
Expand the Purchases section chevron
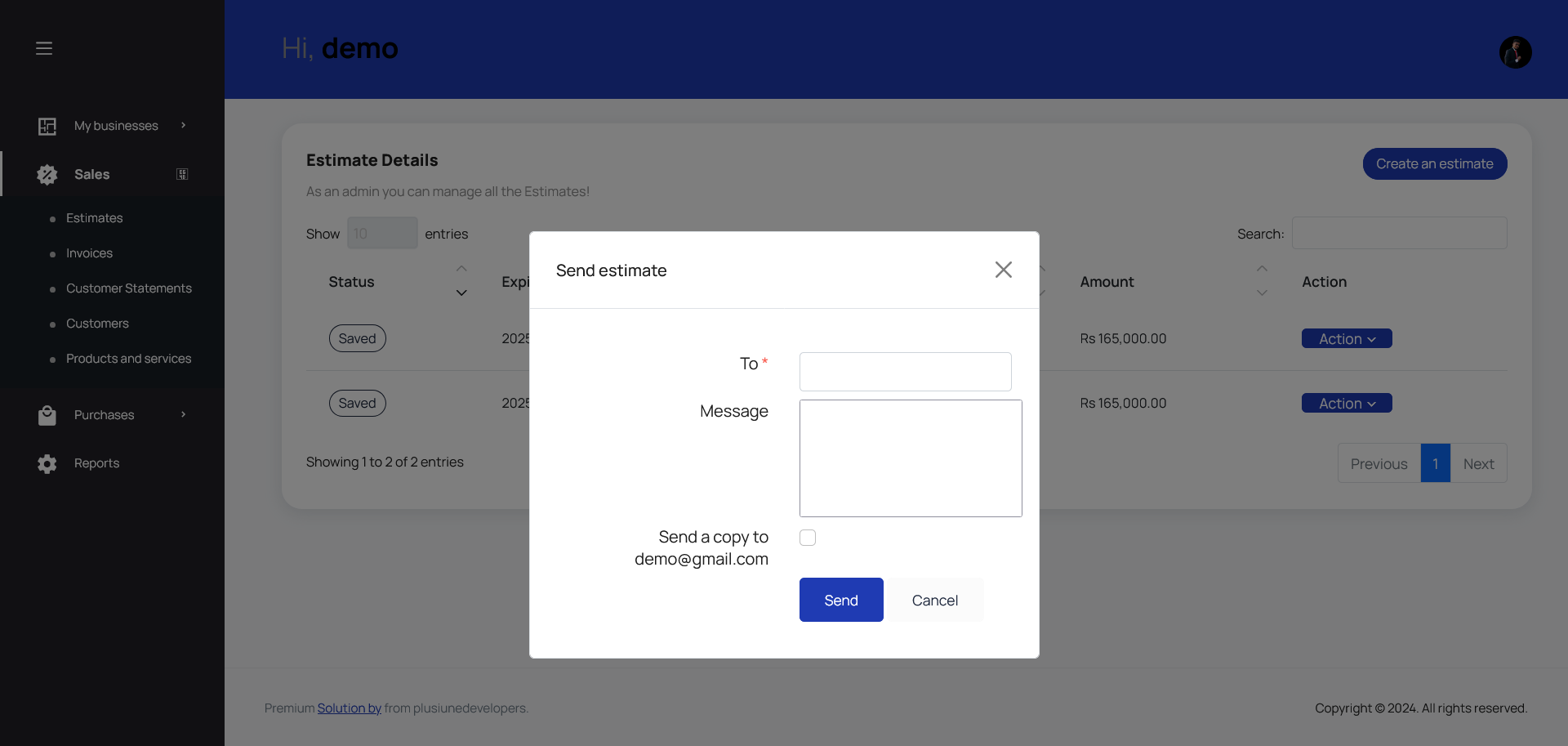tap(182, 414)
